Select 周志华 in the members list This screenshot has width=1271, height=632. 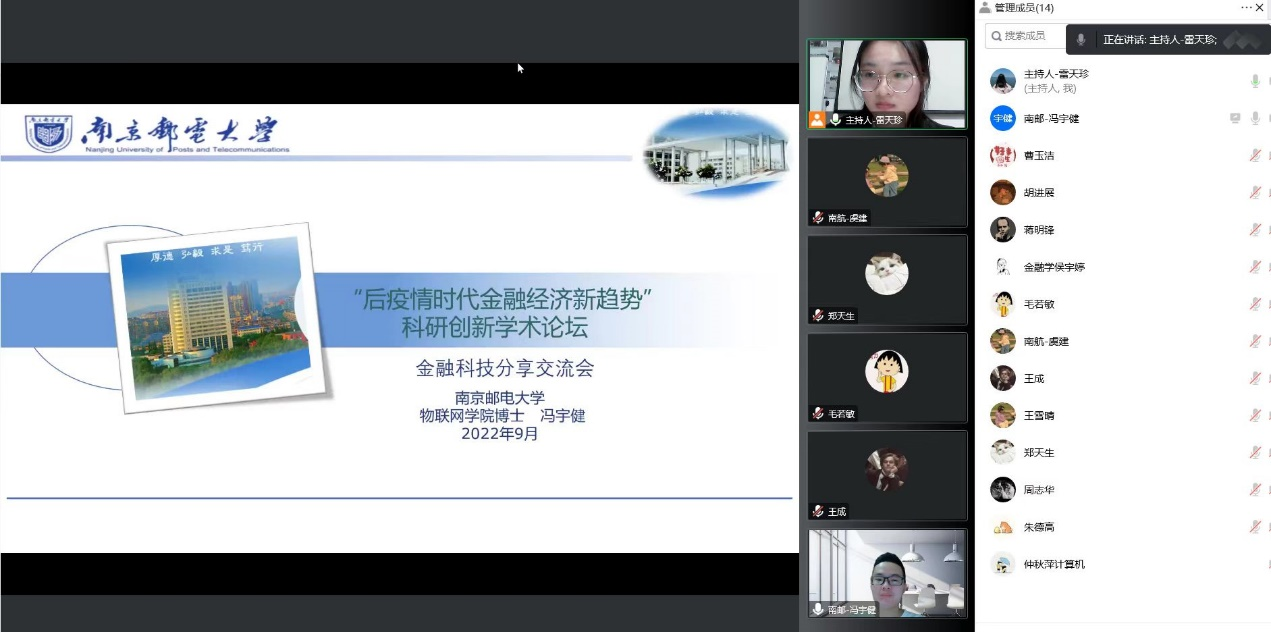tap(1038, 490)
